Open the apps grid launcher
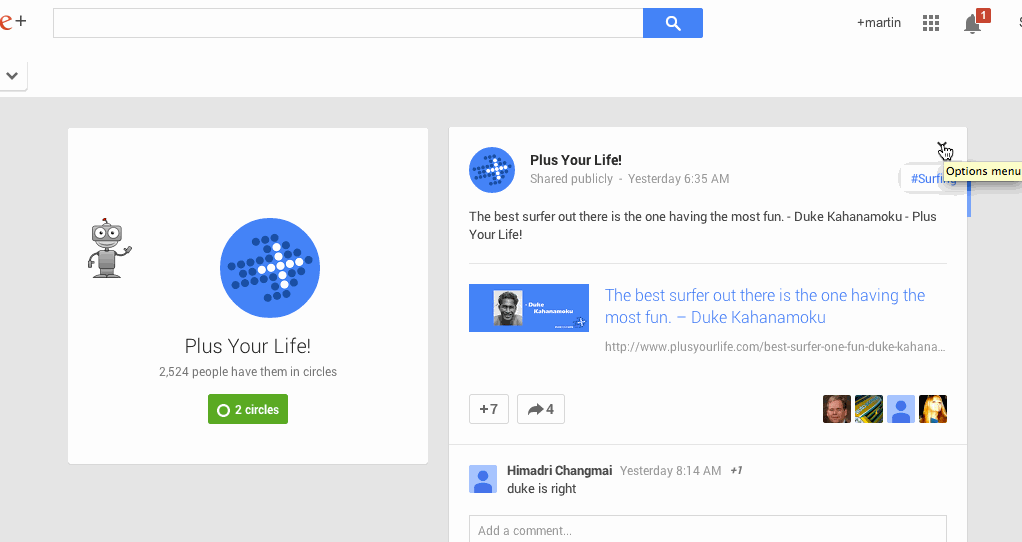This screenshot has height=542, width=1022. coord(931,23)
